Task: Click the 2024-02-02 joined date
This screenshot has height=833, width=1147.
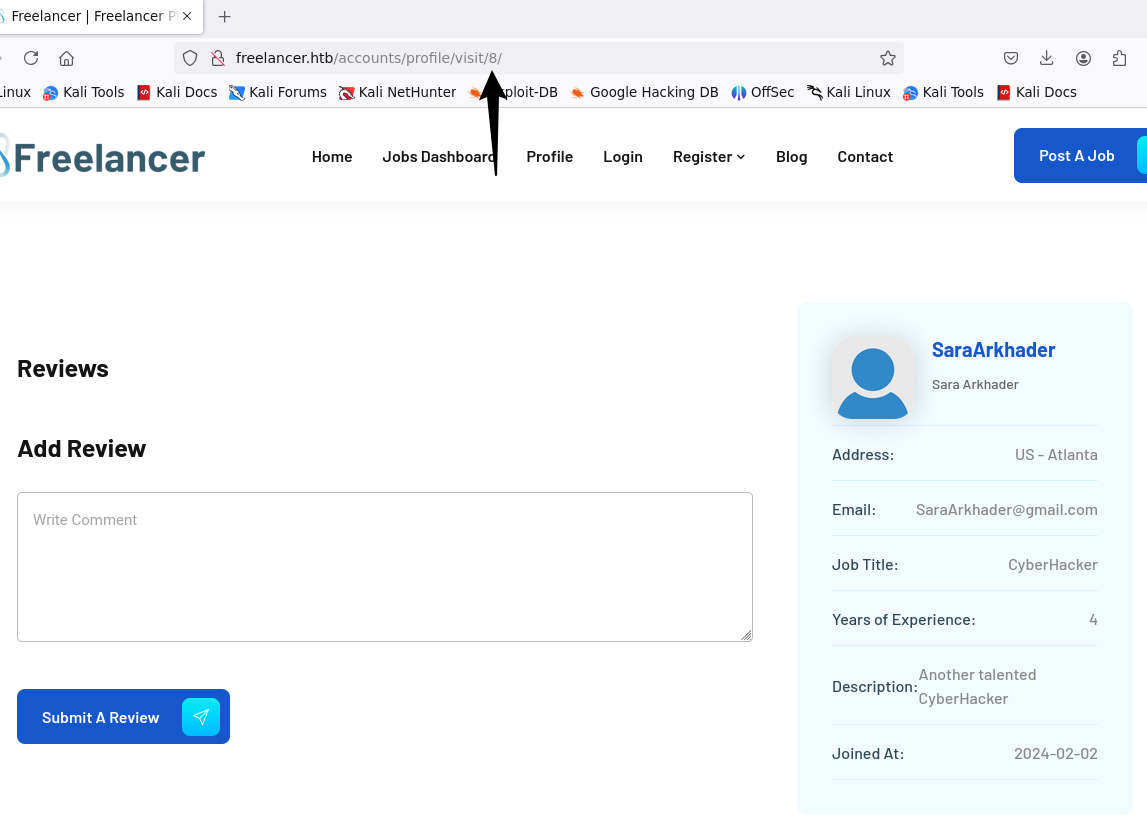Action: (1056, 754)
